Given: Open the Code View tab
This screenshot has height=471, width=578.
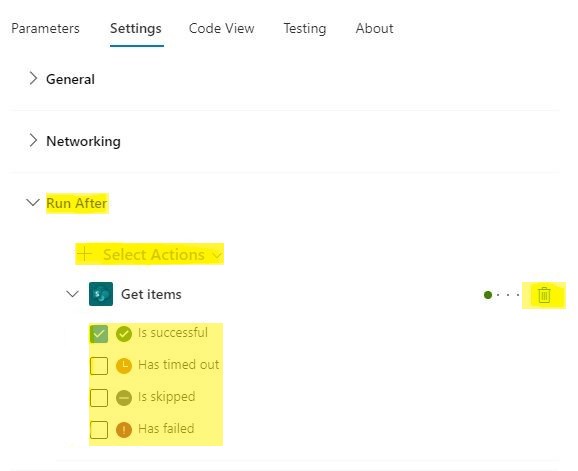Looking at the screenshot, I should tap(222, 28).
